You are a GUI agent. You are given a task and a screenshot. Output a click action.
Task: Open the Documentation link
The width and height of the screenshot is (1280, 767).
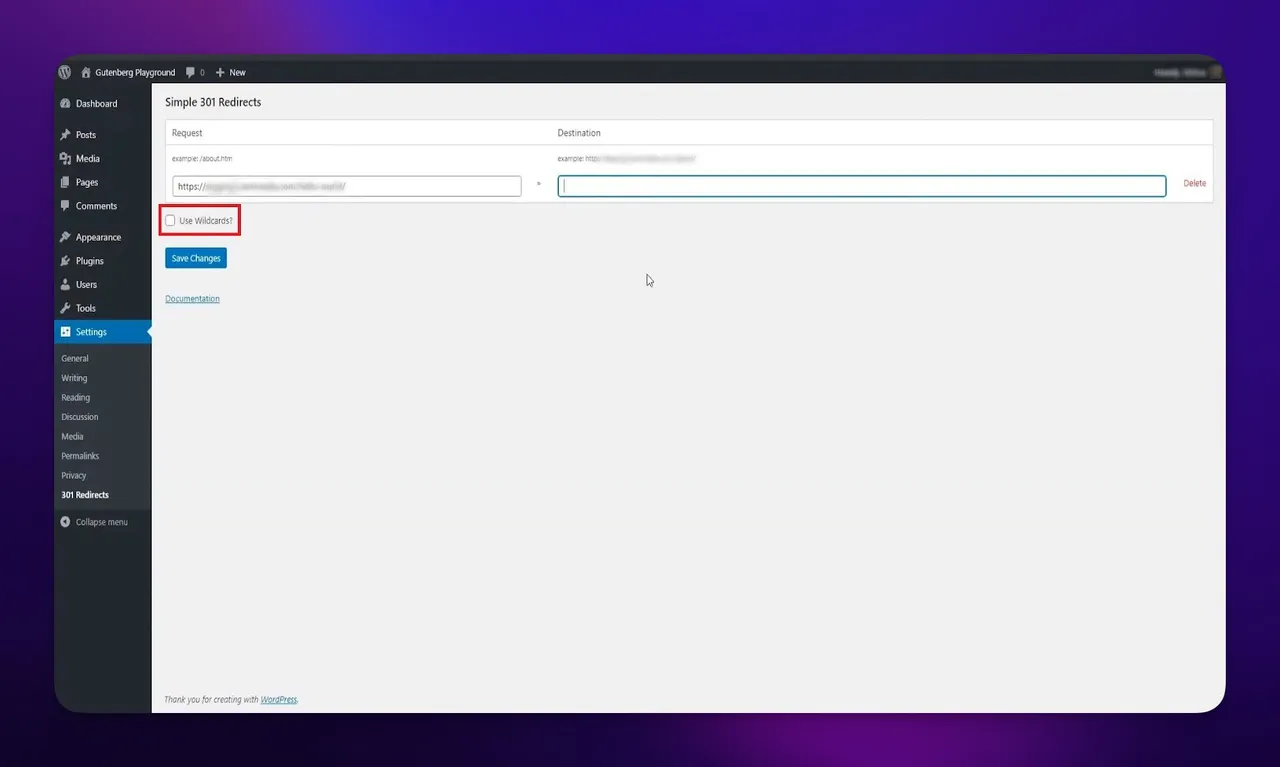(x=192, y=299)
